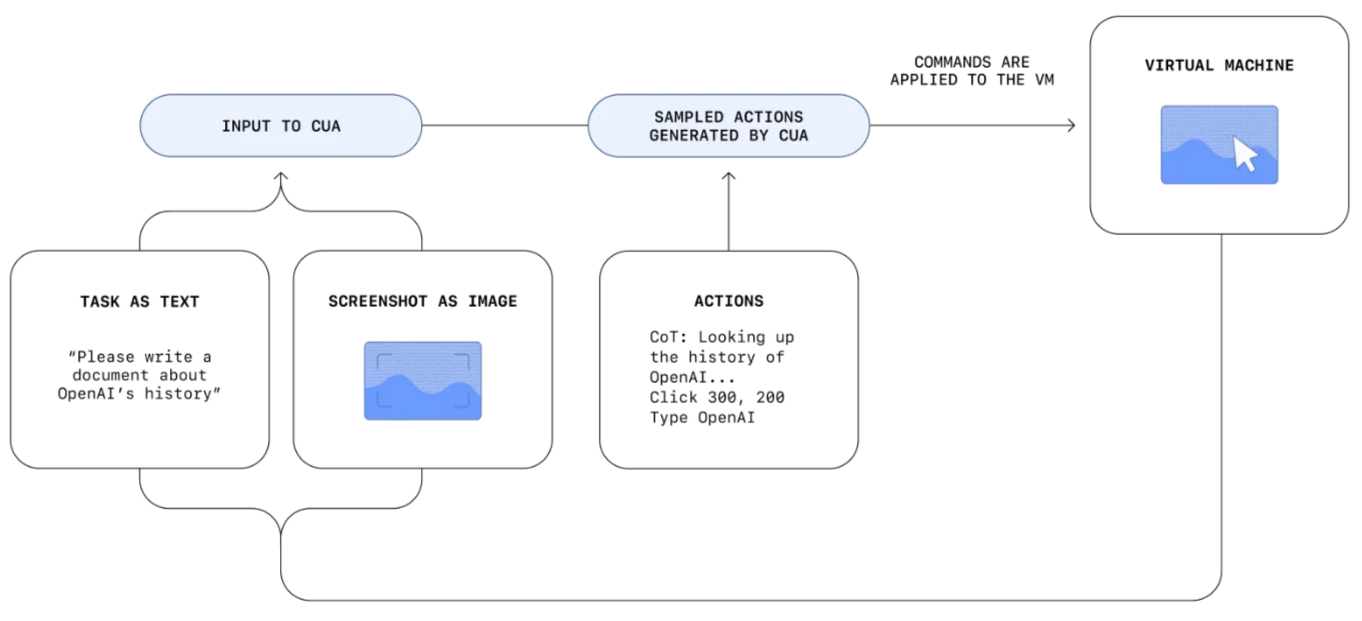This screenshot has width=1362, height=621.
Task: Click the INPUT TO CUA pill
Action: click(280, 126)
